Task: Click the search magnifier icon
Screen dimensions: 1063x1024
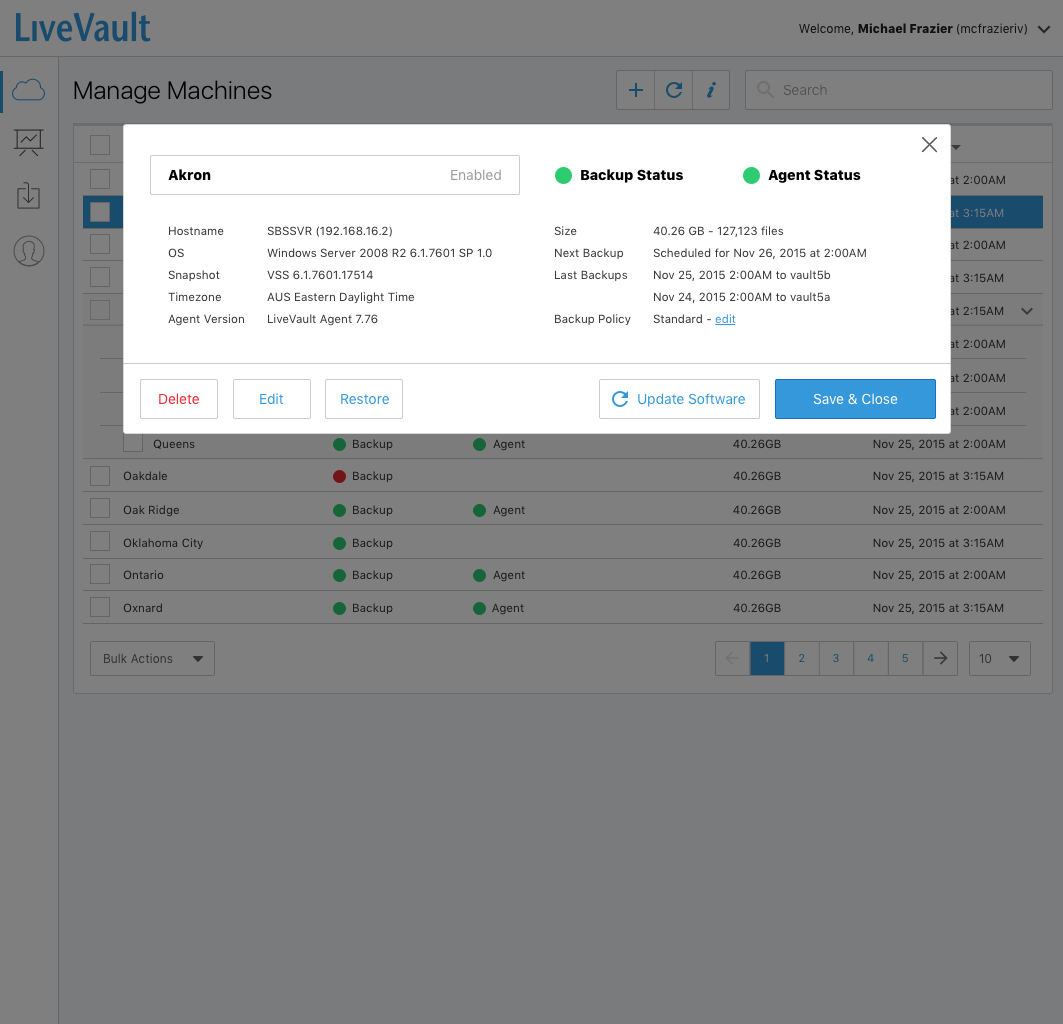Action: (765, 90)
